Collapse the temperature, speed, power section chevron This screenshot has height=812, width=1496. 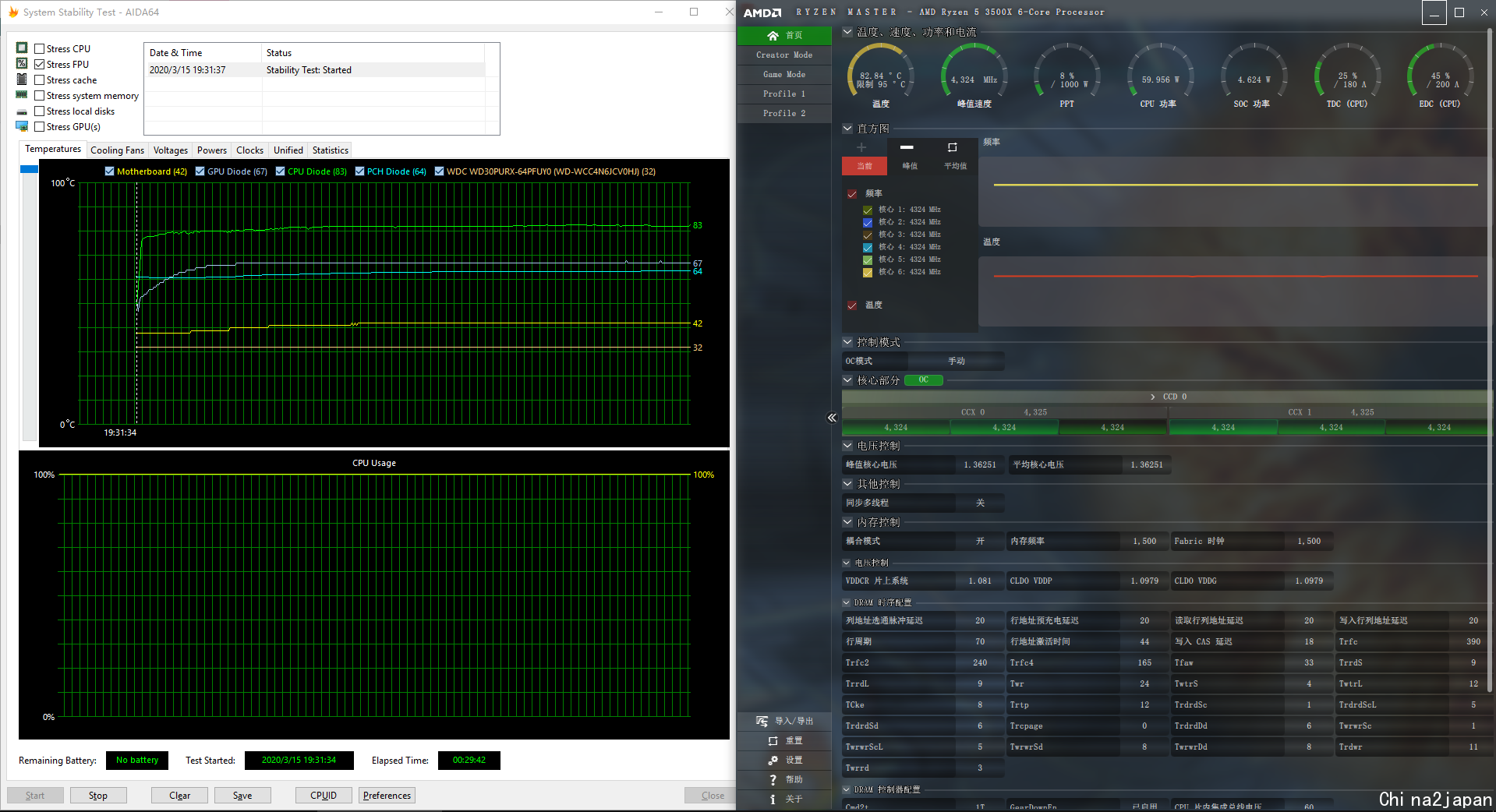click(x=847, y=32)
